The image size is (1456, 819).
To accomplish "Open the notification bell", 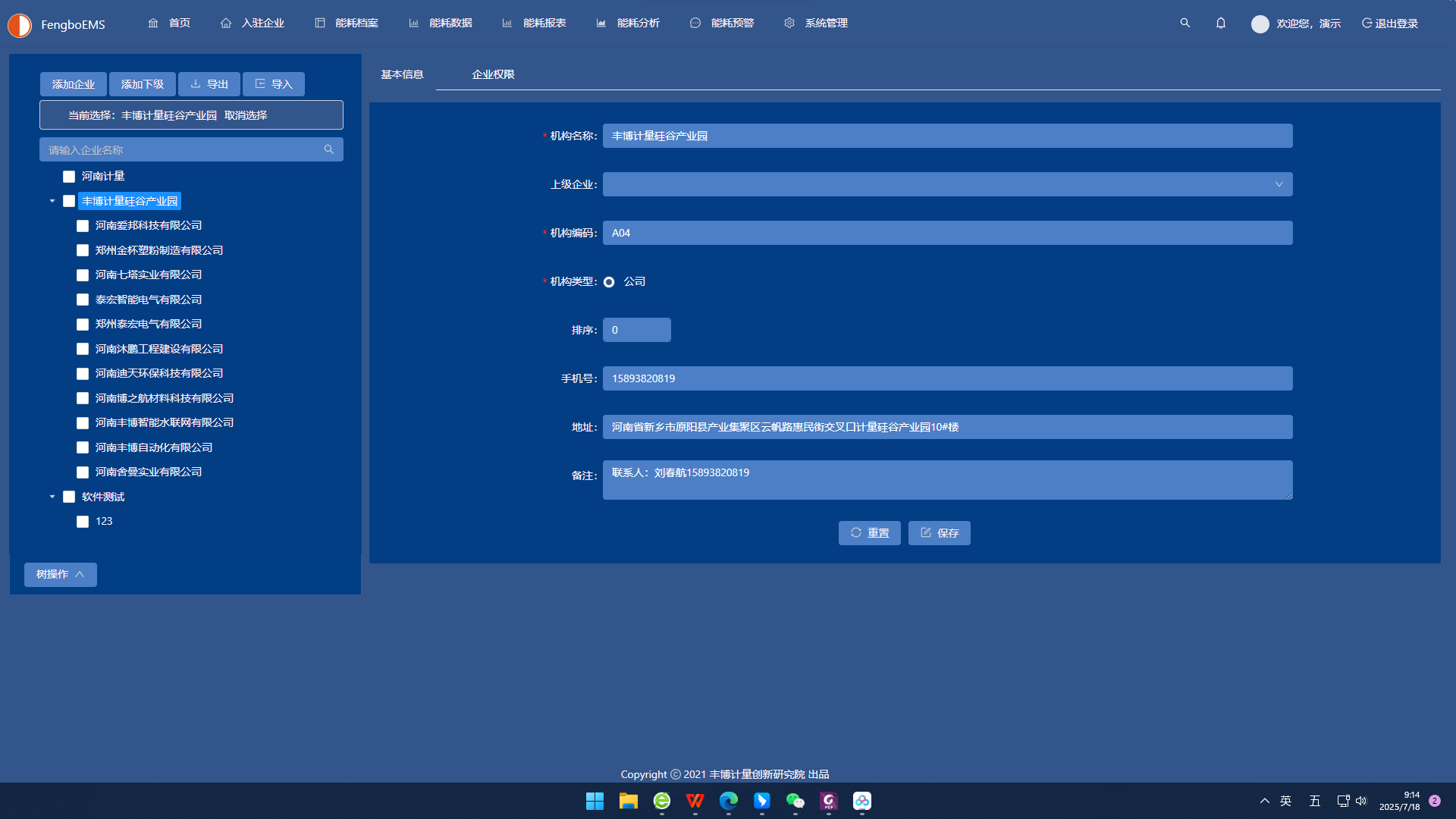I will [x=1220, y=24].
